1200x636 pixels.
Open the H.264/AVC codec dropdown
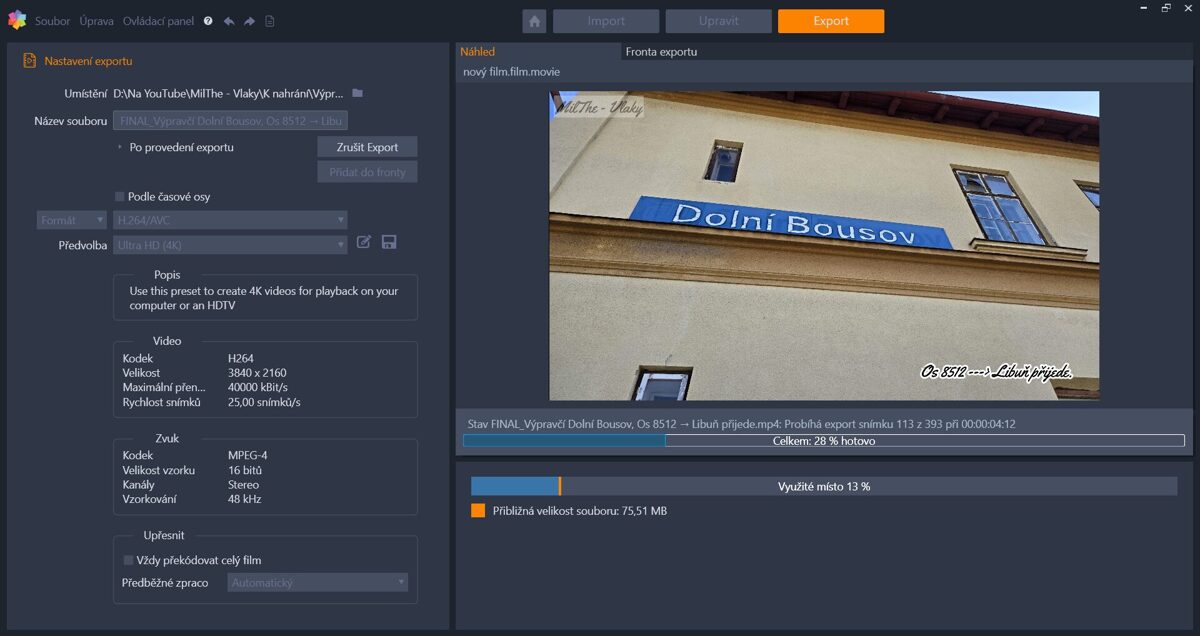(x=231, y=220)
